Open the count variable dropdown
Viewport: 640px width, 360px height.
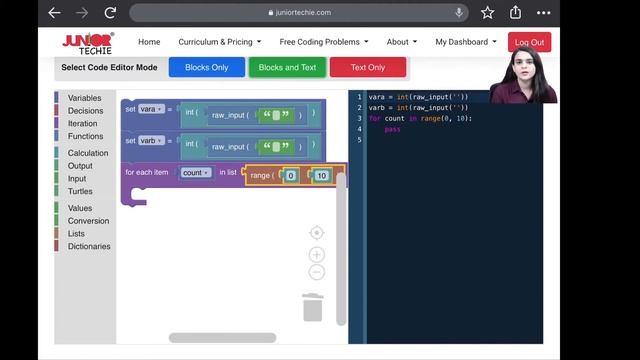click(196, 173)
